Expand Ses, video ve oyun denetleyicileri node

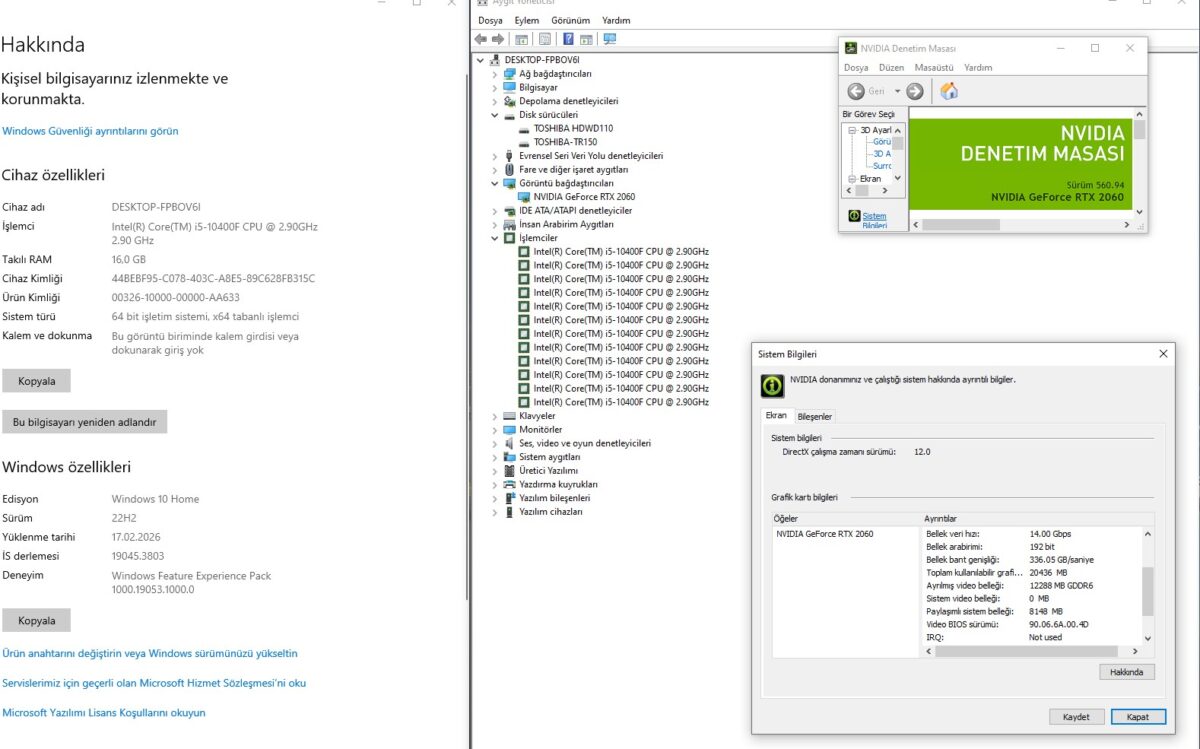click(494, 443)
